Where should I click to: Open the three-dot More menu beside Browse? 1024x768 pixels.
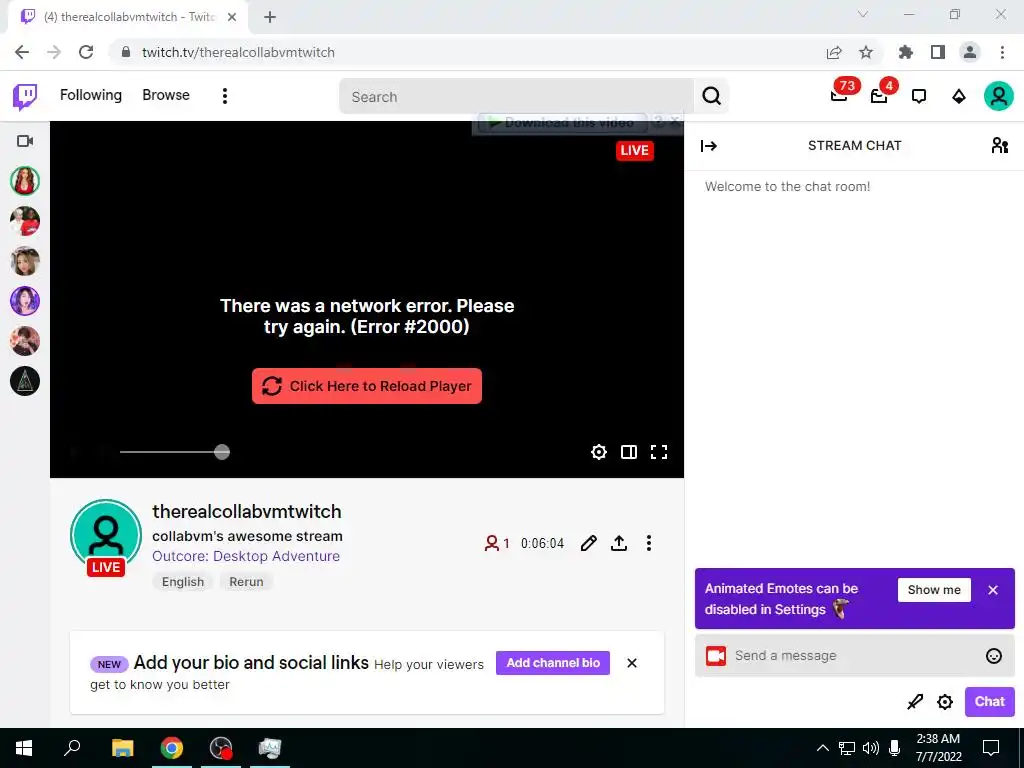pos(225,96)
